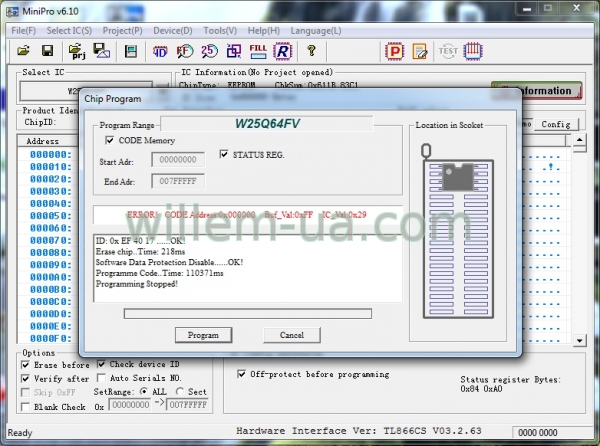The width and height of the screenshot is (600, 446).
Task: Click the programming progress bar
Action: (x=248, y=314)
